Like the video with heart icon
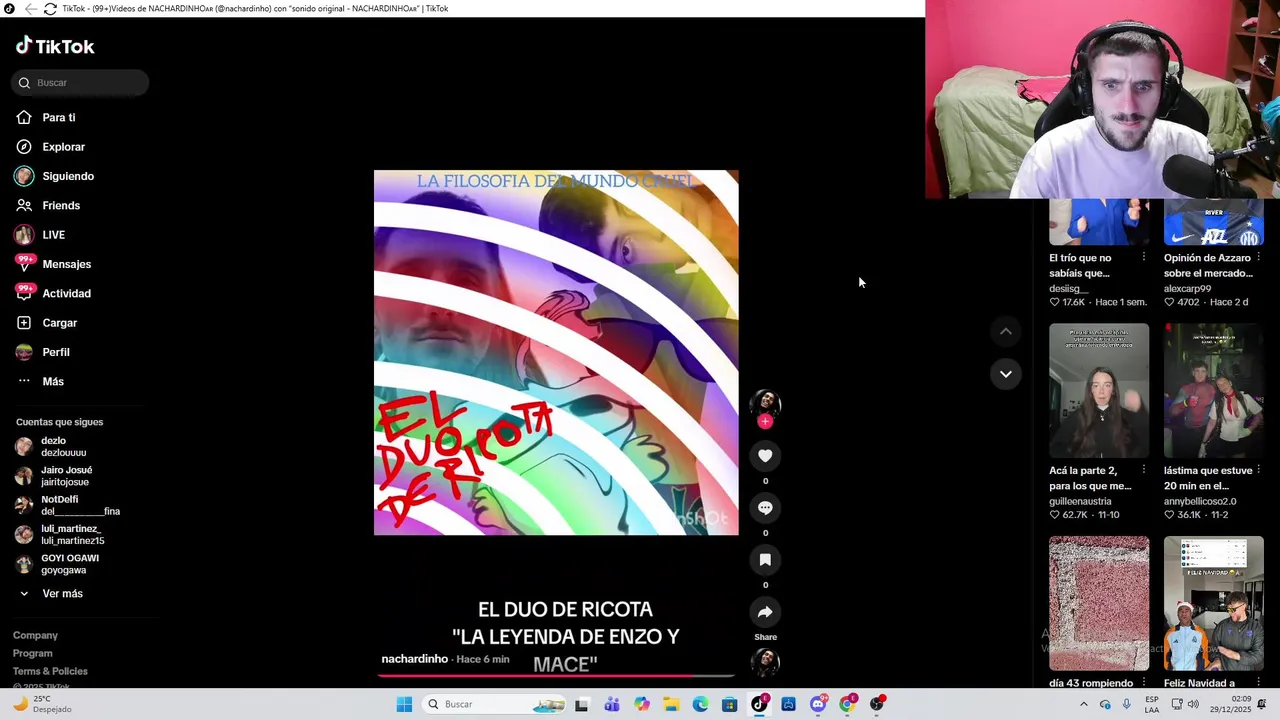Viewport: 1280px width, 720px height. pyautogui.click(x=765, y=456)
